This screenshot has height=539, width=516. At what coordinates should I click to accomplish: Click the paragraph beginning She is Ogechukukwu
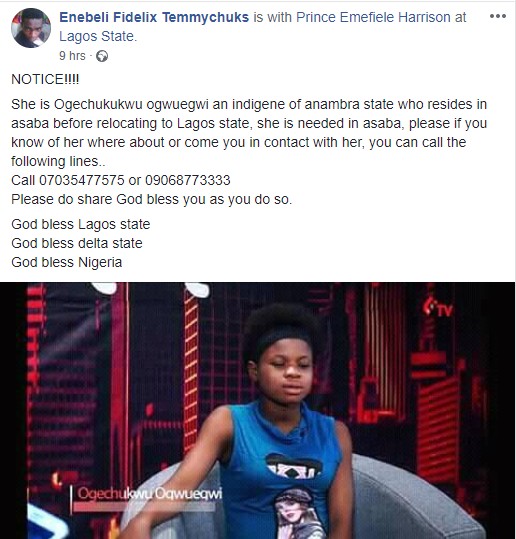tap(249, 133)
